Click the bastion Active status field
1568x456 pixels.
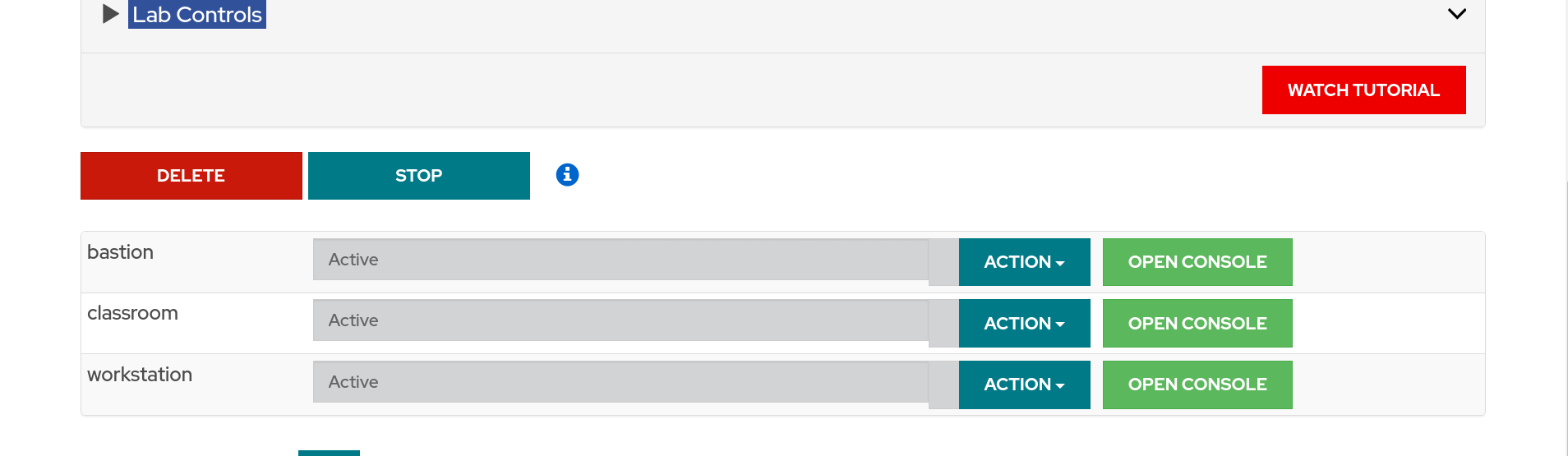tap(620, 260)
